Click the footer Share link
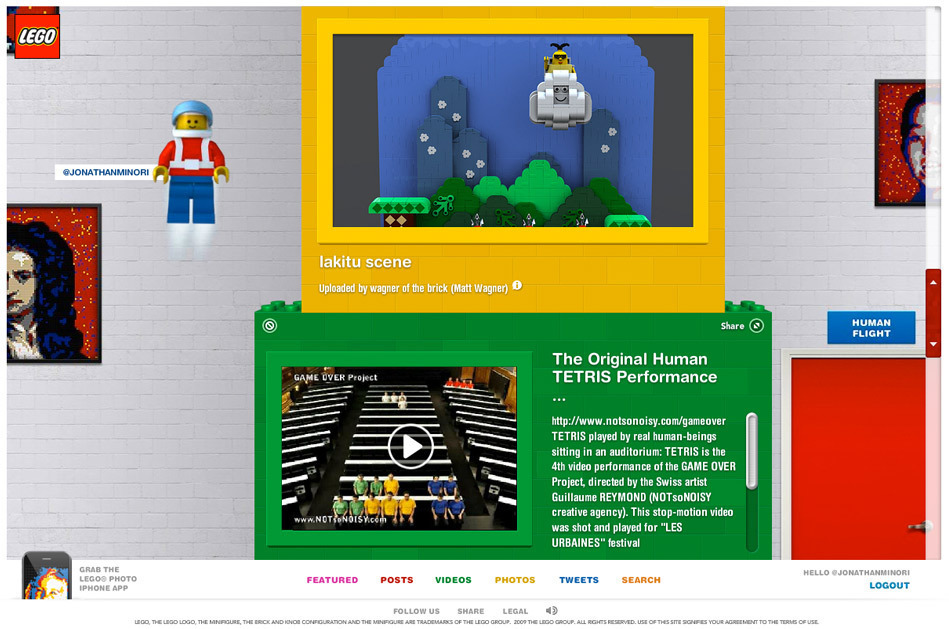The image size is (949, 629). point(471,611)
